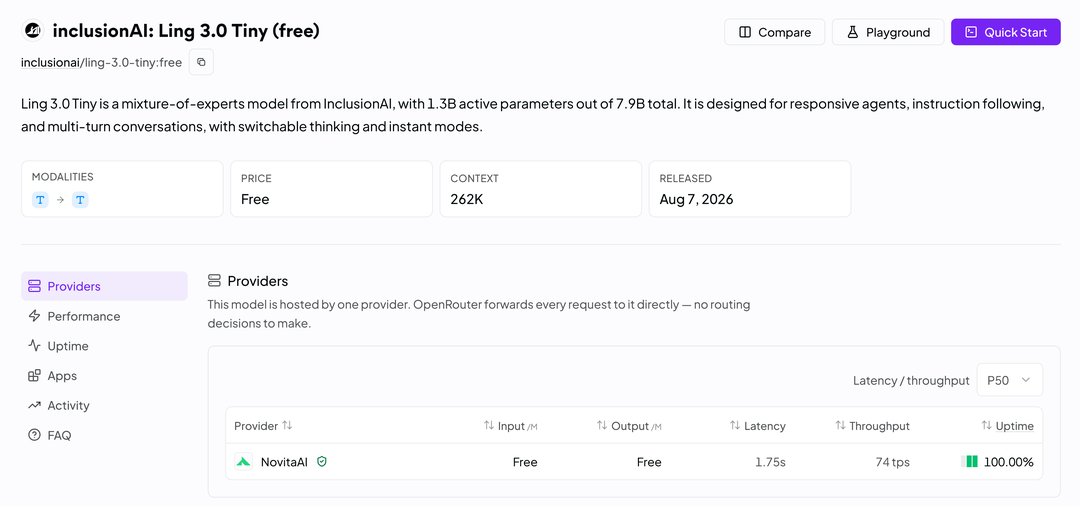Click the 1.75s latency value
The width and height of the screenshot is (1080, 506).
(770, 462)
